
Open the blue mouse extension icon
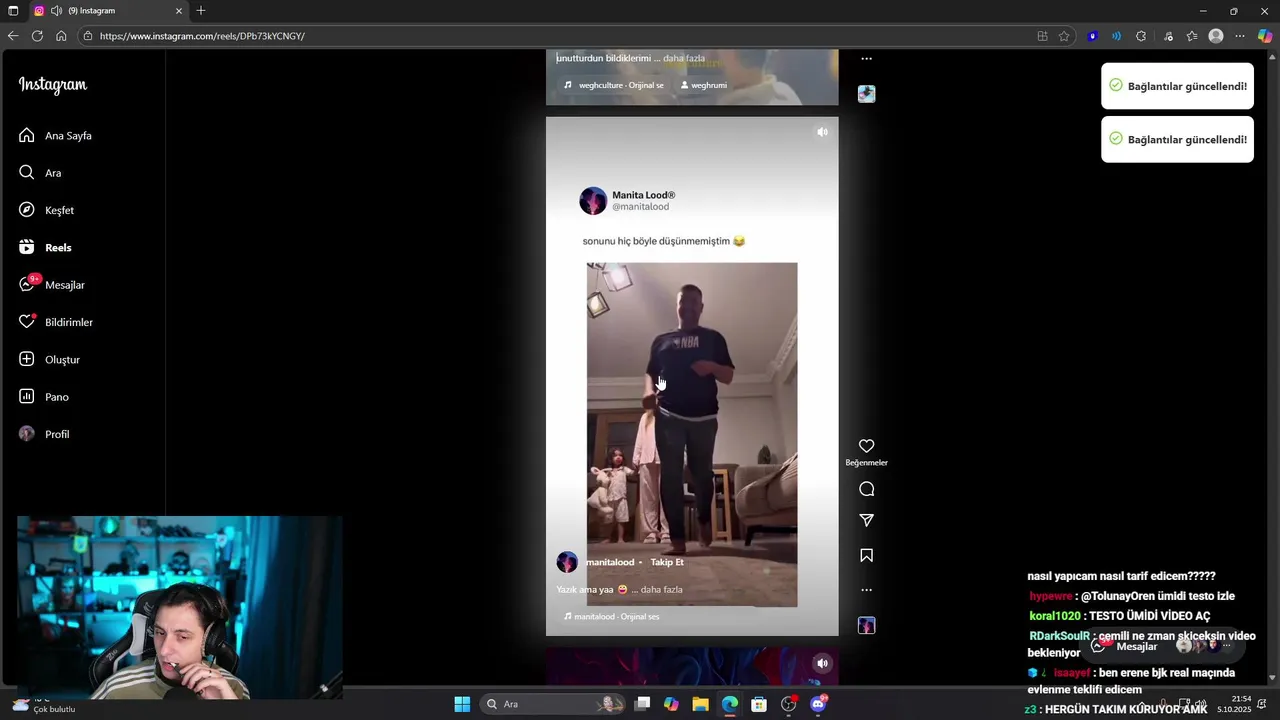coord(1093,36)
